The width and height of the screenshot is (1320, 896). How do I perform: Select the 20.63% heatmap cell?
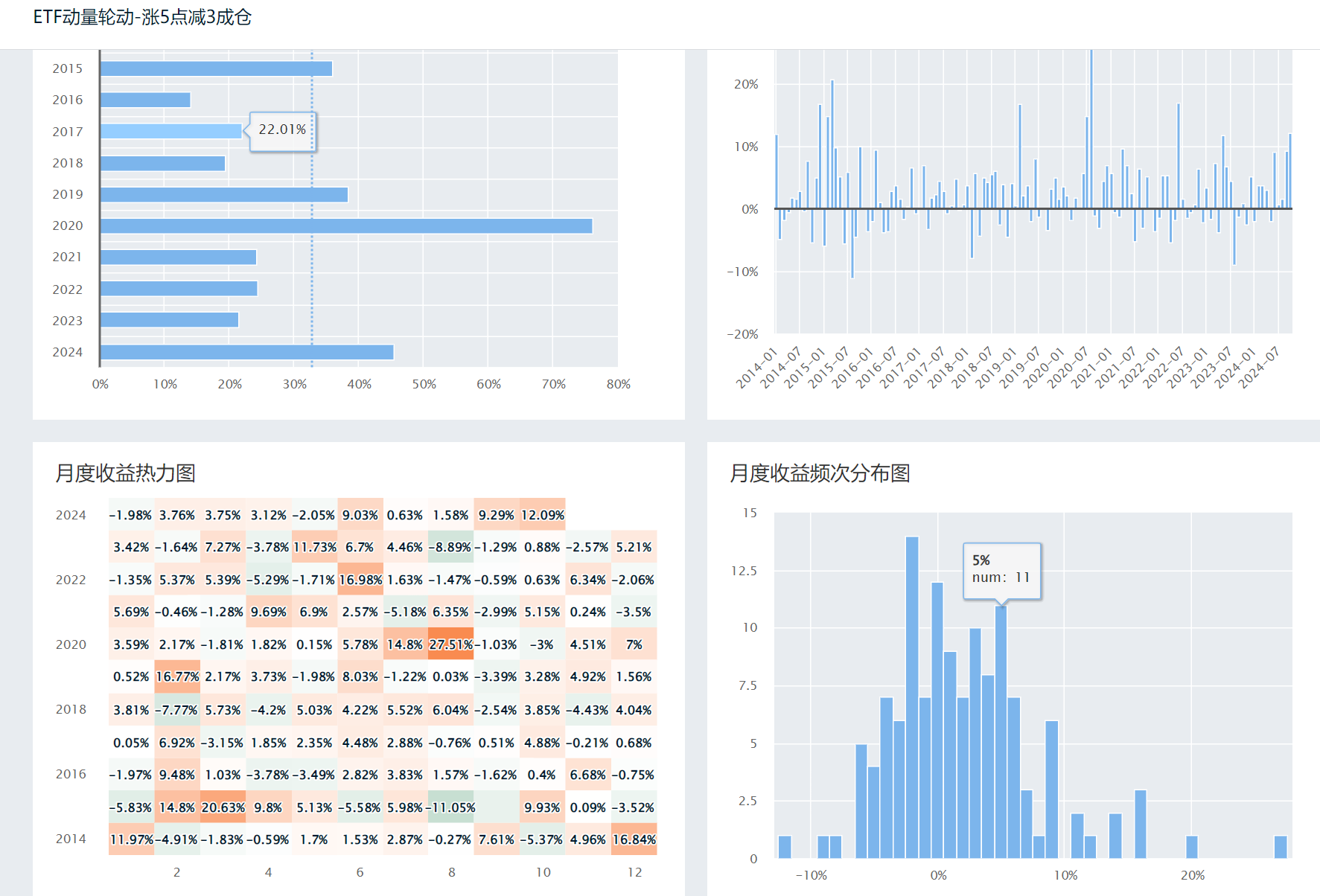(x=223, y=807)
